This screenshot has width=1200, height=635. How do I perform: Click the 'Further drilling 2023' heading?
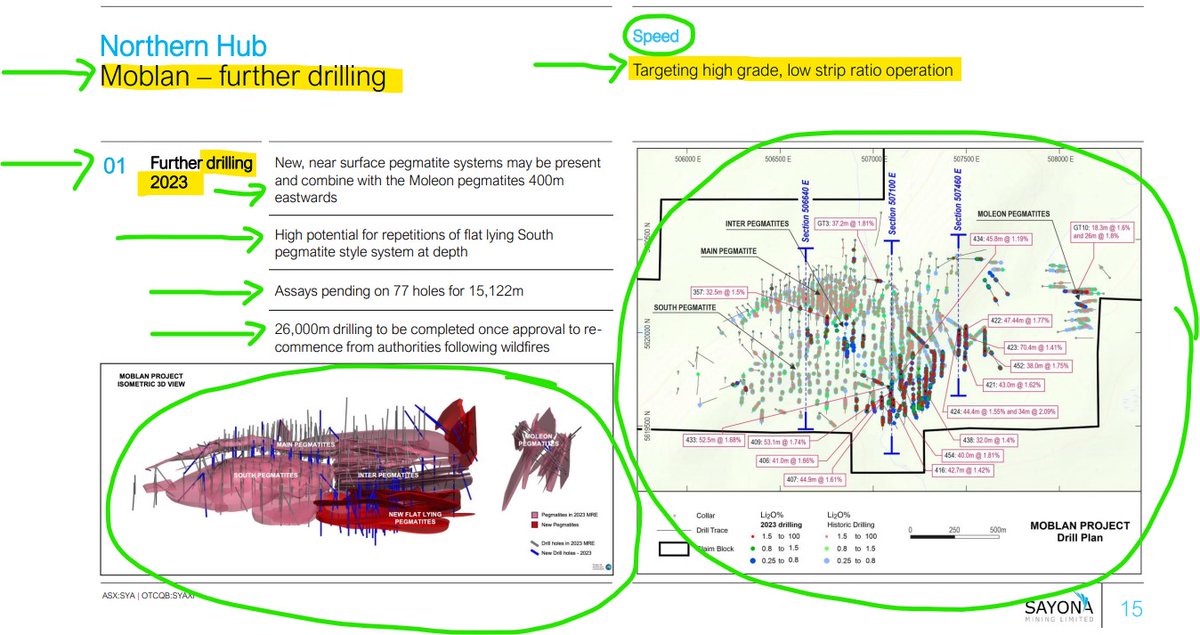point(202,171)
